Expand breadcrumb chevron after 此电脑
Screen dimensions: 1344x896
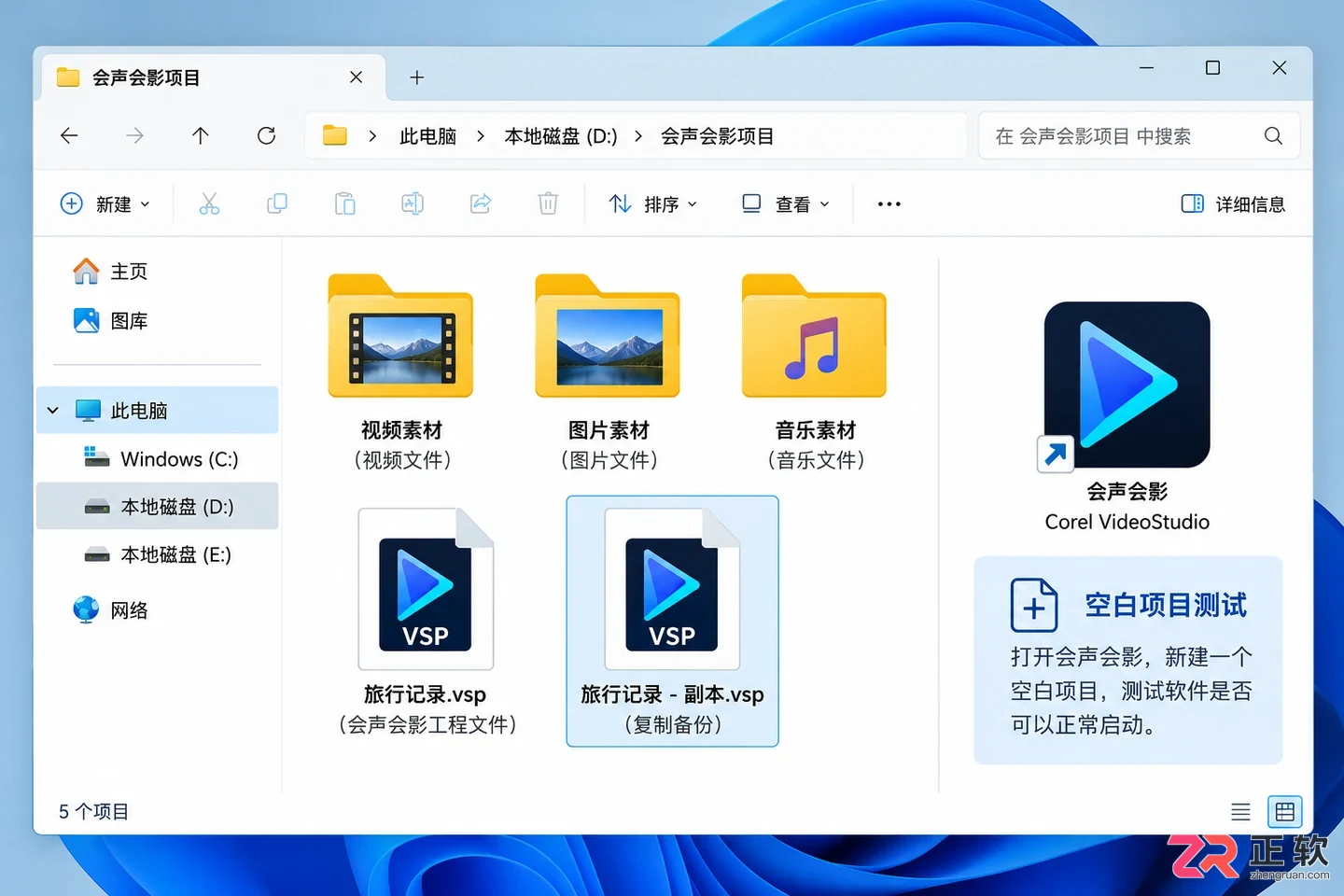point(481,136)
